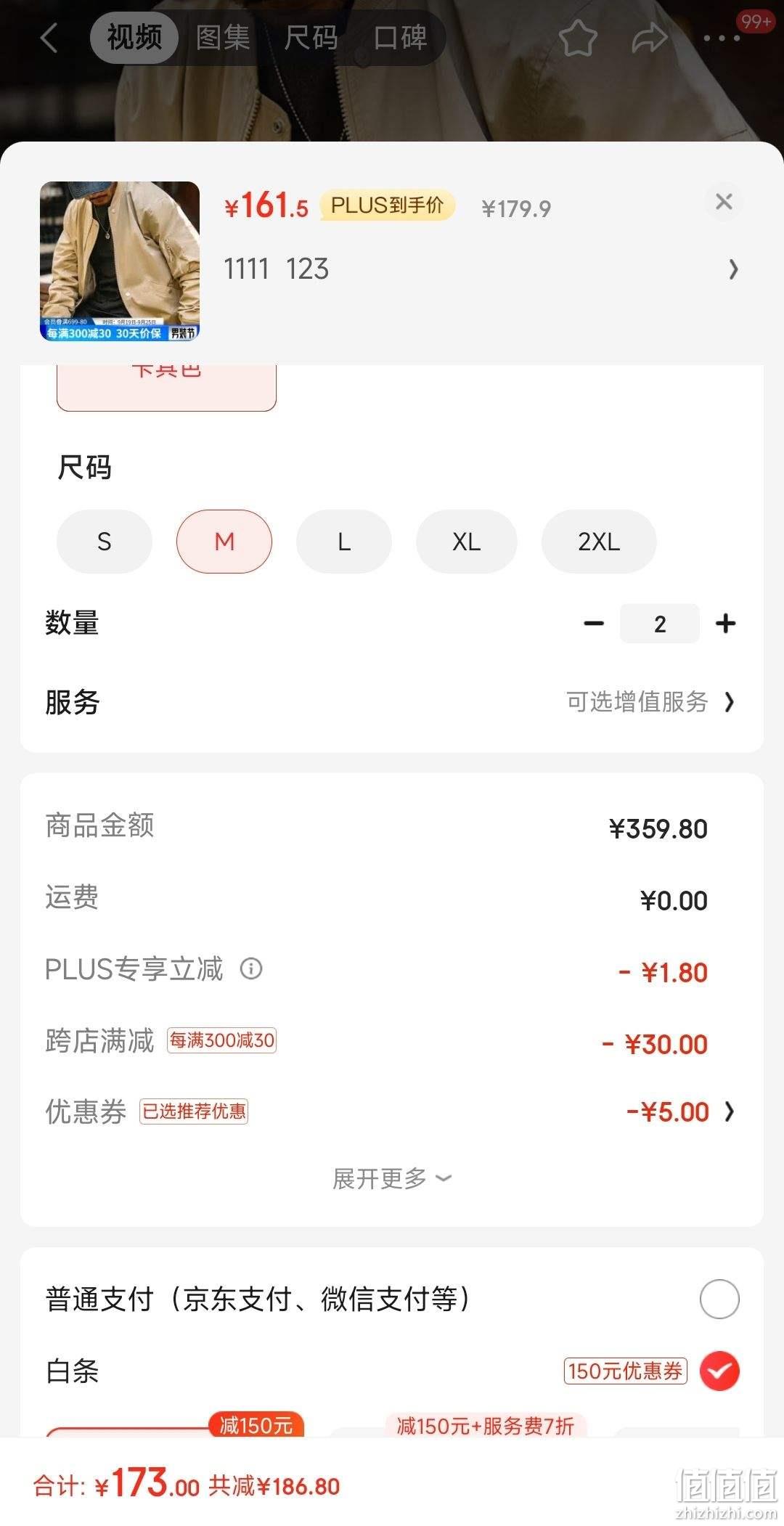Tap the 150元优惠券 coupon tag
This screenshot has width=784, height=1526.
point(625,1371)
